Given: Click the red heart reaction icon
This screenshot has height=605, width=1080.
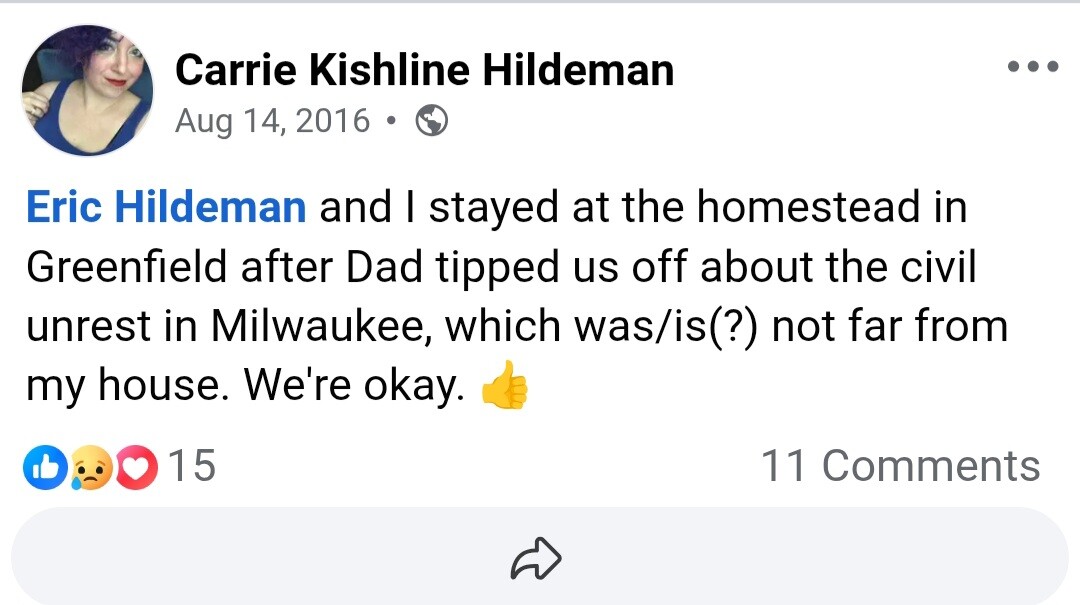Looking at the screenshot, I should pos(137,467).
